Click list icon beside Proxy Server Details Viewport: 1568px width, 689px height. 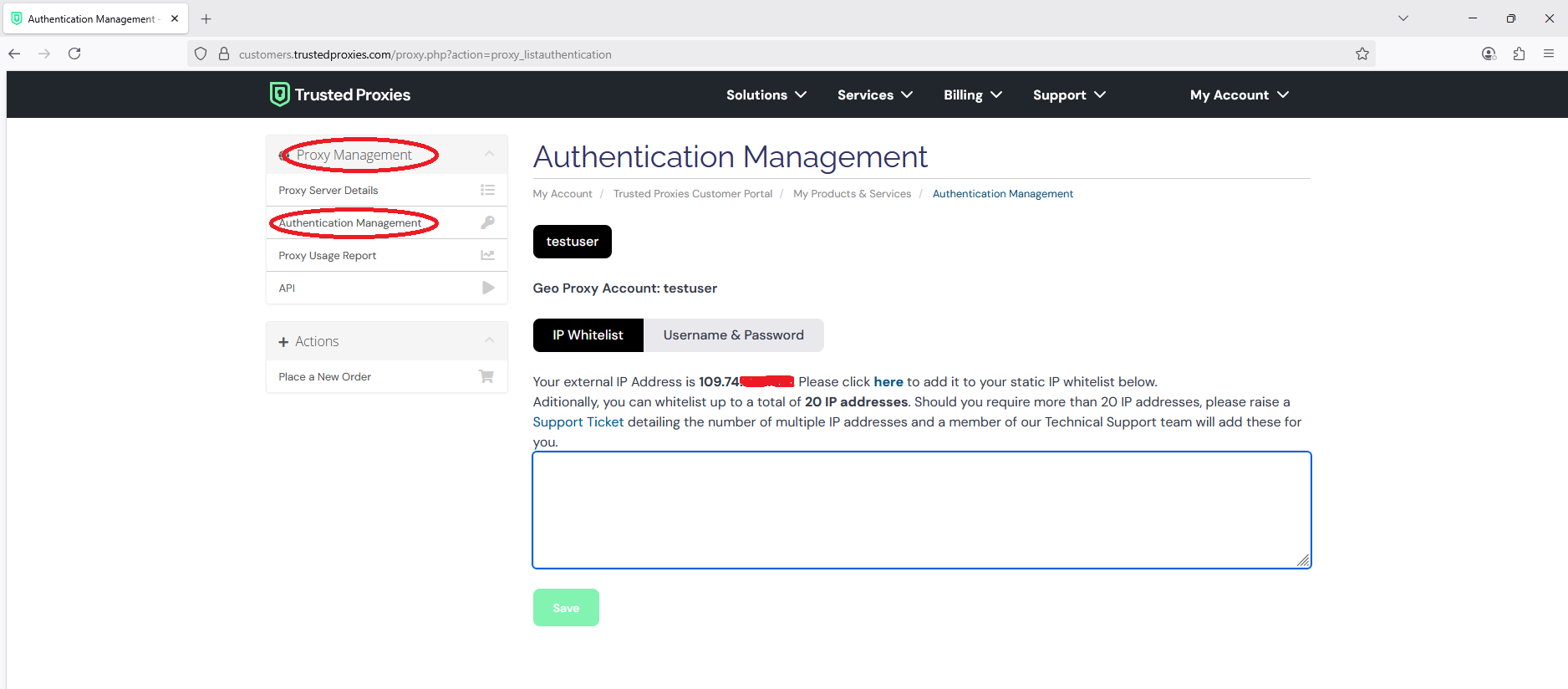coord(488,190)
